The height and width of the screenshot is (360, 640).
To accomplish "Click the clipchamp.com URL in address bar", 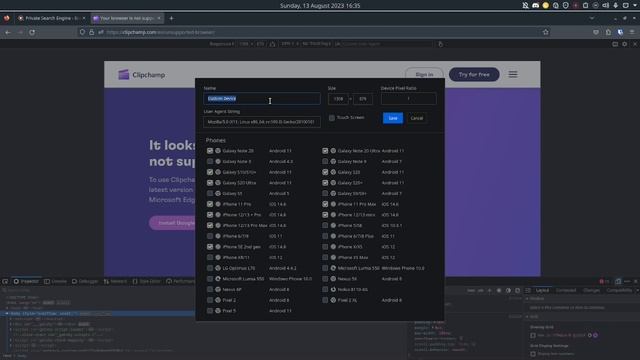I will point(160,32).
